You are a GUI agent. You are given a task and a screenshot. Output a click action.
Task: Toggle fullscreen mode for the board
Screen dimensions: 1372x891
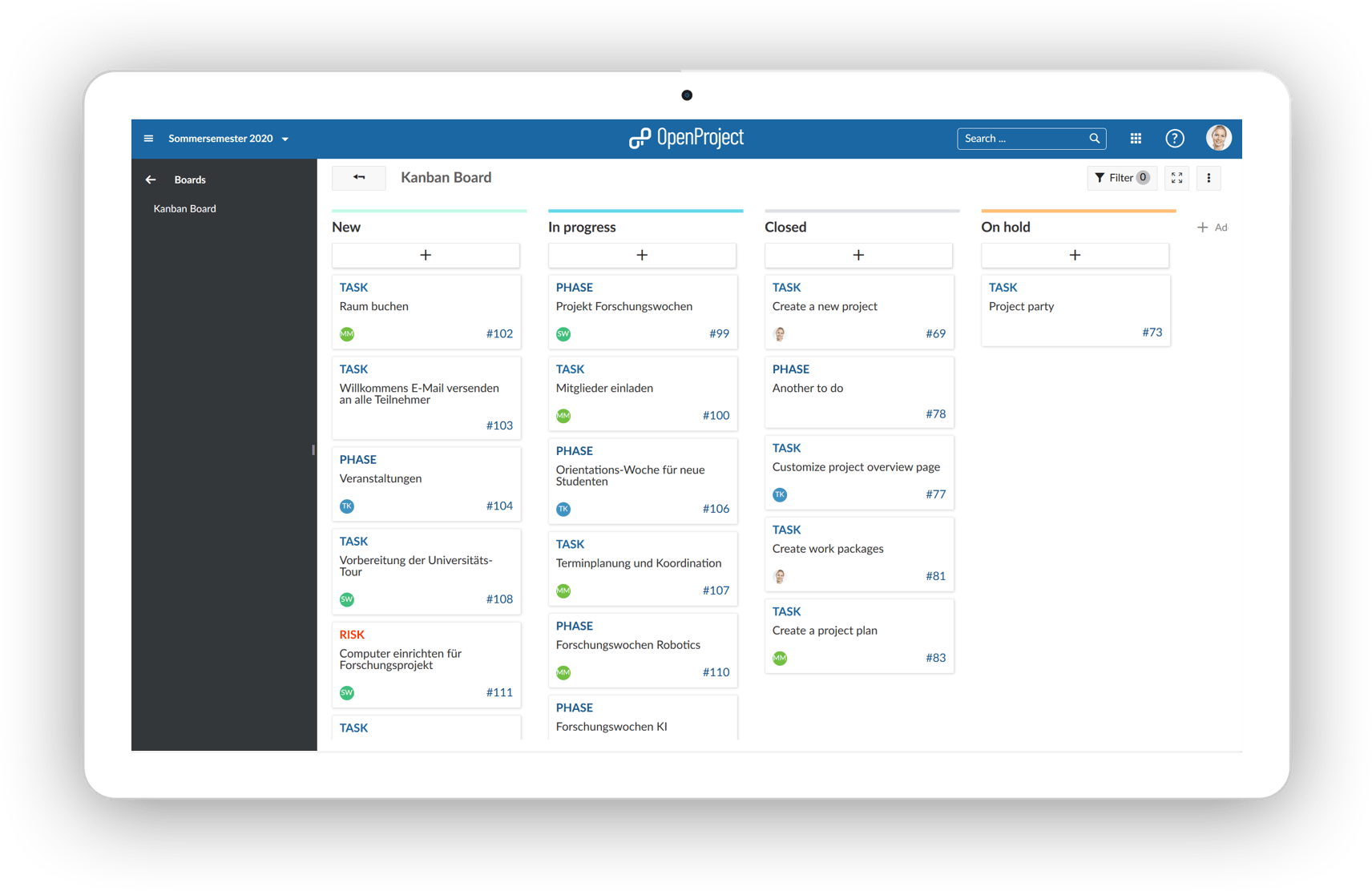[1176, 178]
